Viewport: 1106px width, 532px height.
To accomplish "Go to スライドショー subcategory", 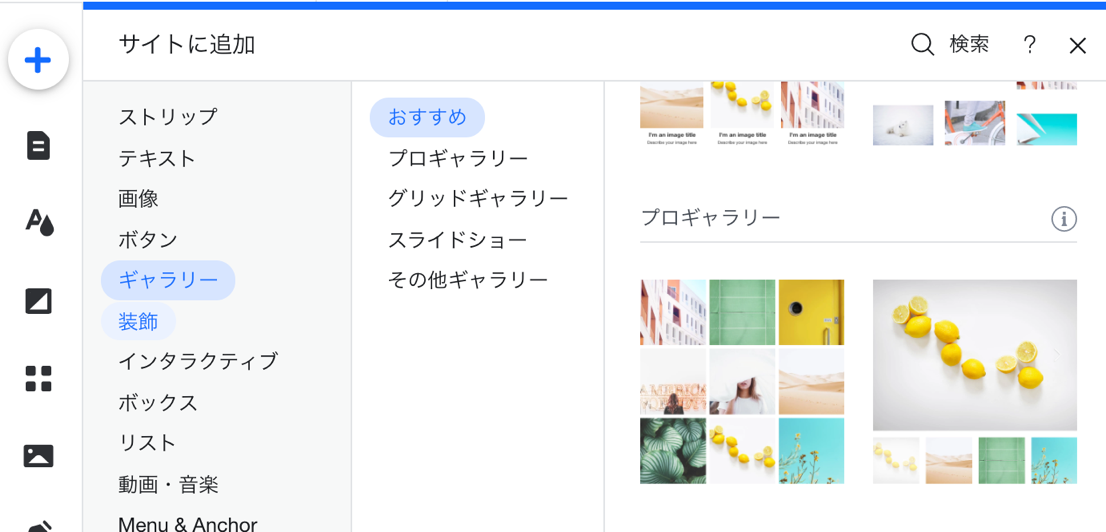I will 457,240.
